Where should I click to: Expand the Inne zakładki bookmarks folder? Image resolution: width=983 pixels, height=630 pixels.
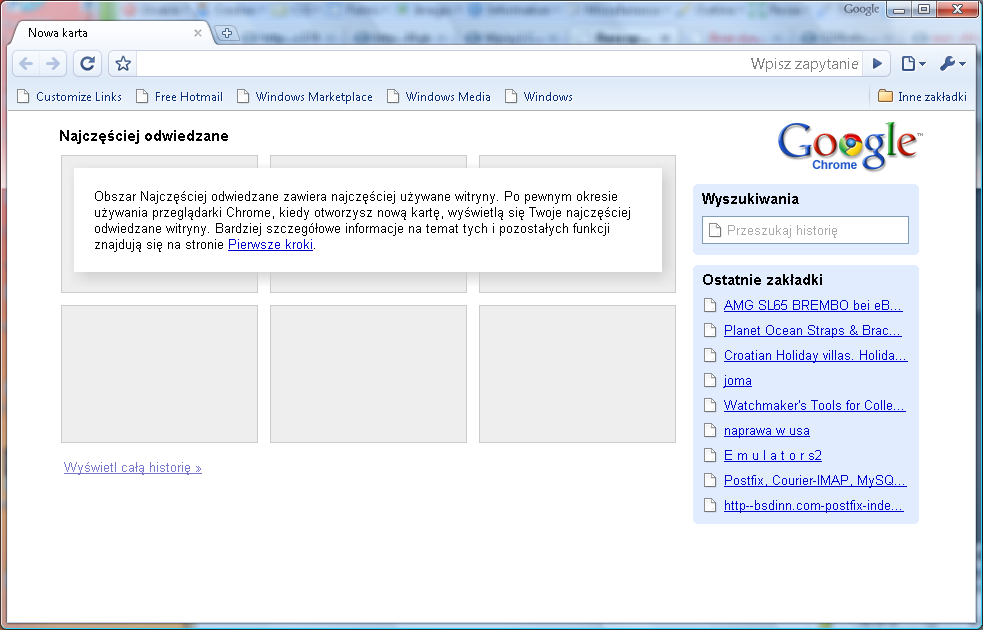922,97
